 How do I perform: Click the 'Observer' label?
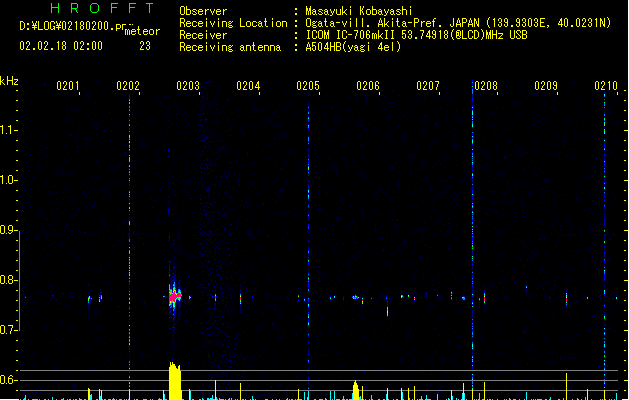pyautogui.click(x=203, y=11)
